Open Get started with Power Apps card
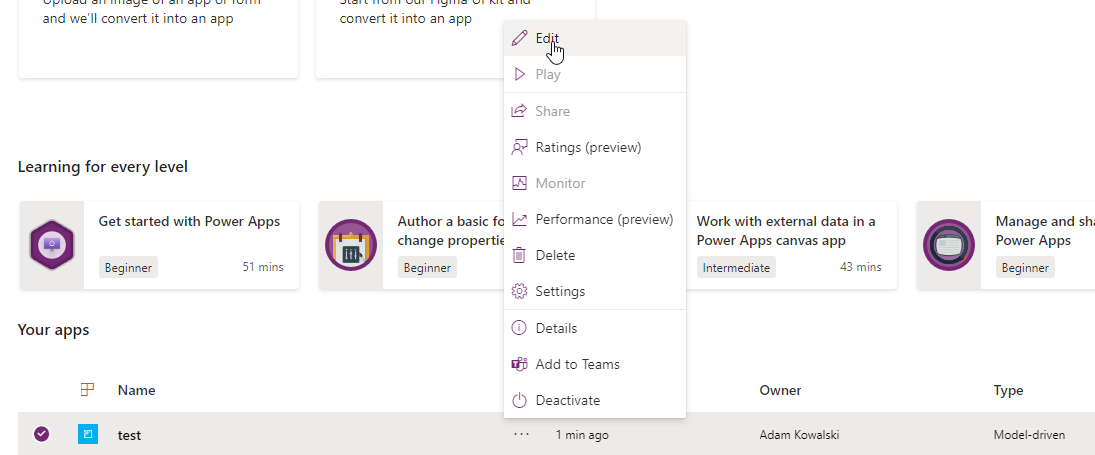 point(159,245)
